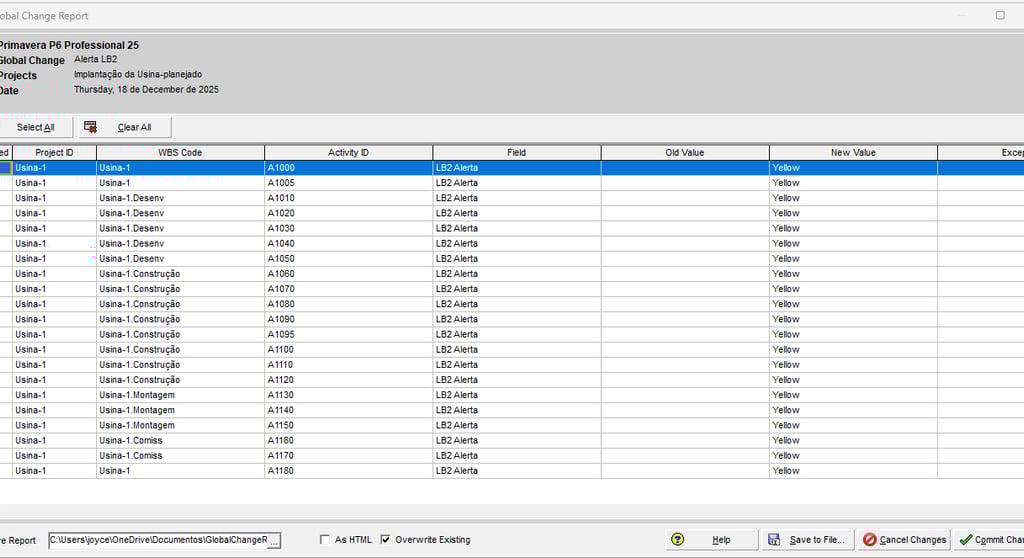
Task: Select Activity ID A1100 cell
Action: (x=349, y=350)
